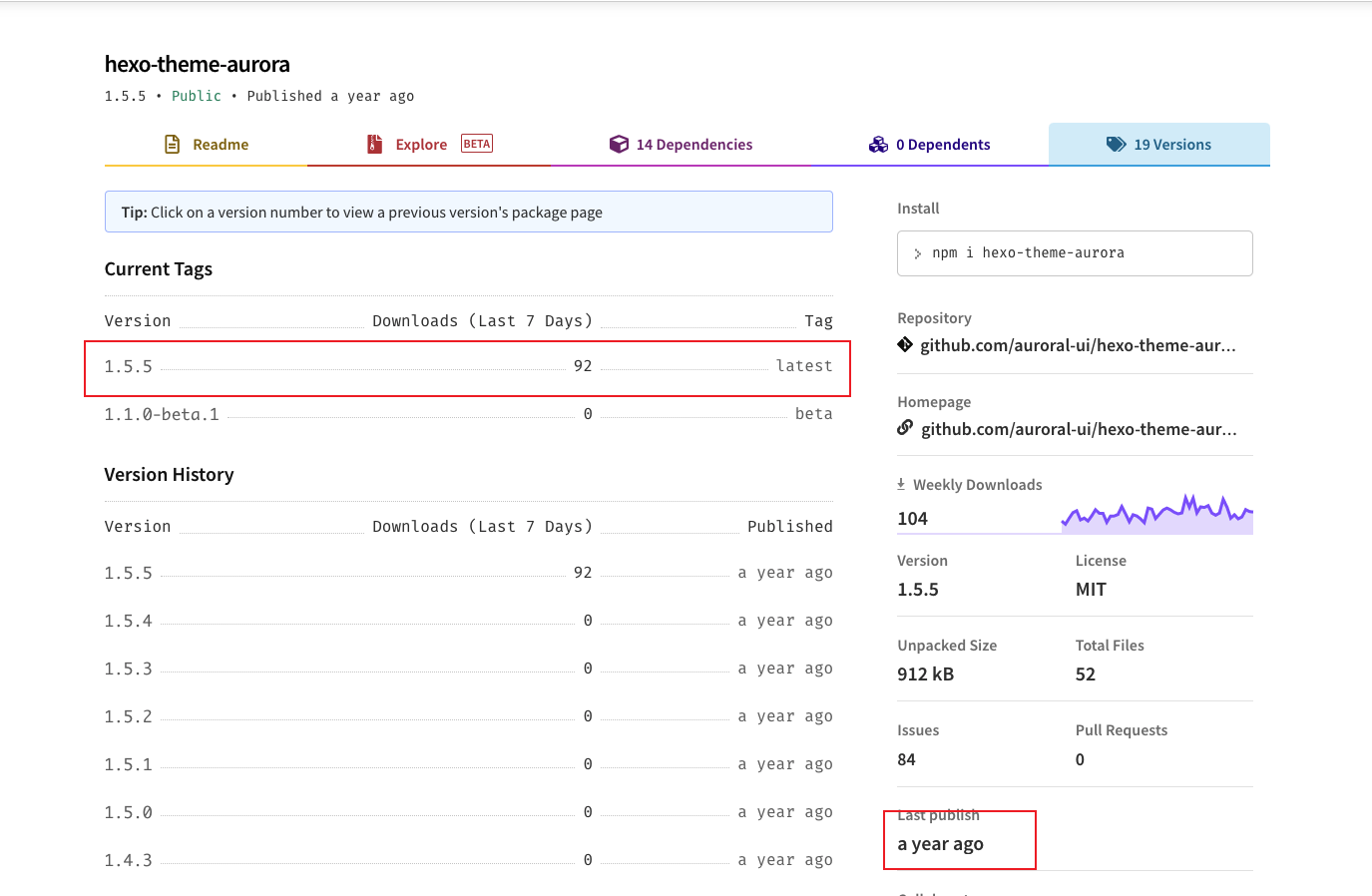
Task: Click the hexo-theme-aurora package title
Action: point(198,64)
